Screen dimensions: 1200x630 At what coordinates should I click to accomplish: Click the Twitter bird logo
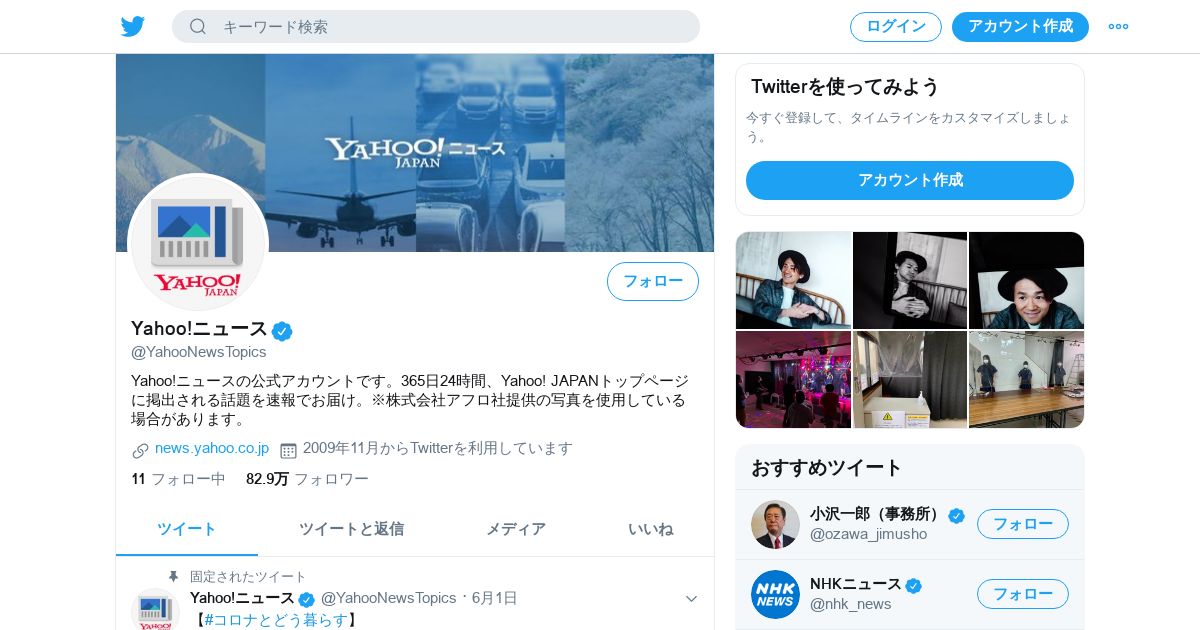133,27
